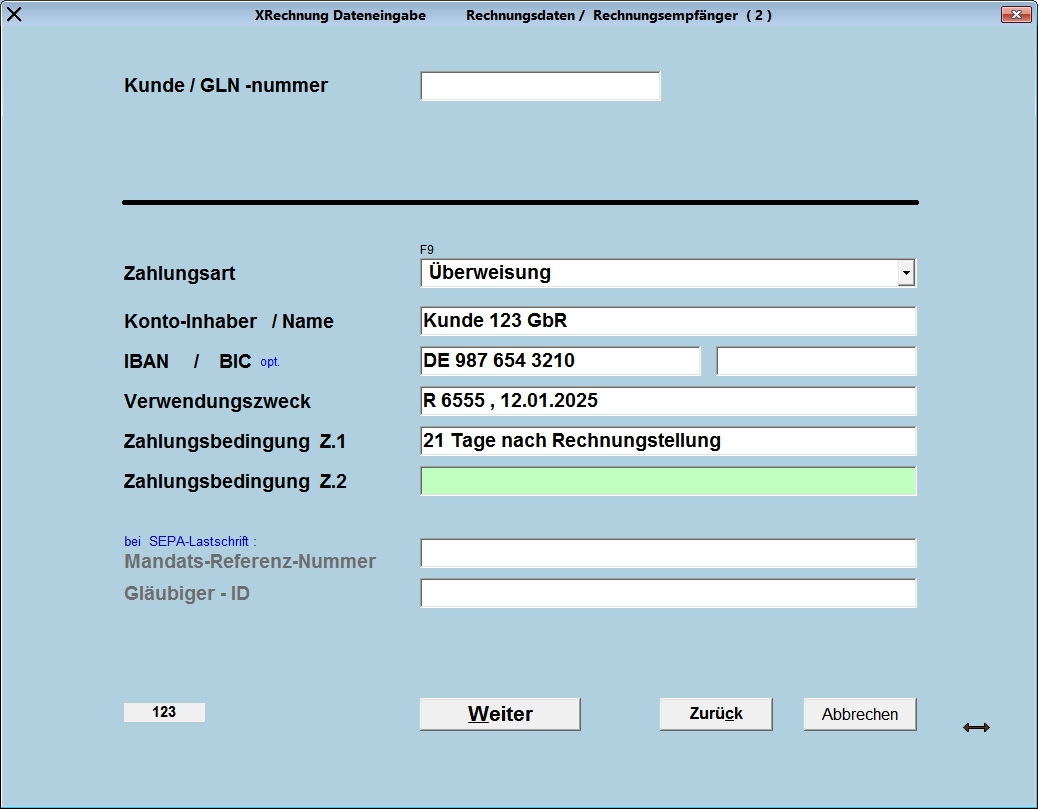Expand the Zahlungsart dropdown arrow
Image resolution: width=1038 pixels, height=809 pixels.
(905, 273)
